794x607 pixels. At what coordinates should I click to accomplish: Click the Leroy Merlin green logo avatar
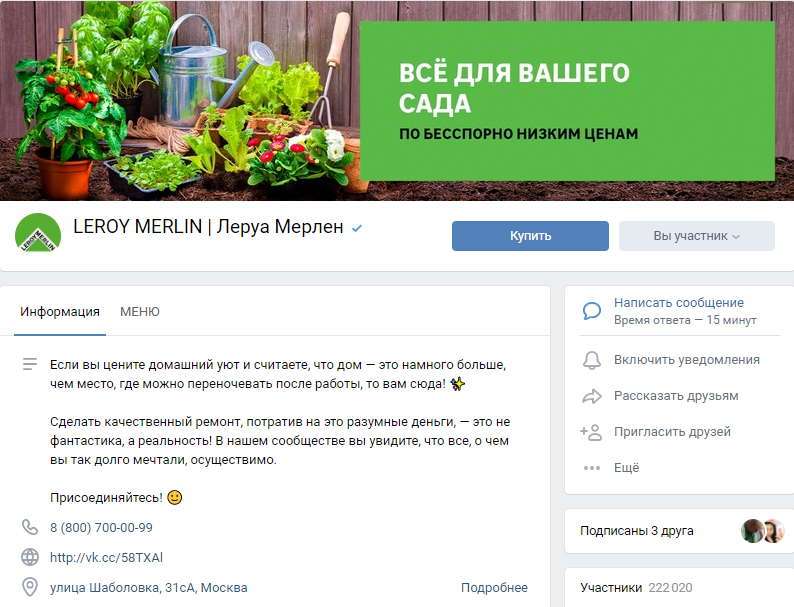[x=38, y=233]
